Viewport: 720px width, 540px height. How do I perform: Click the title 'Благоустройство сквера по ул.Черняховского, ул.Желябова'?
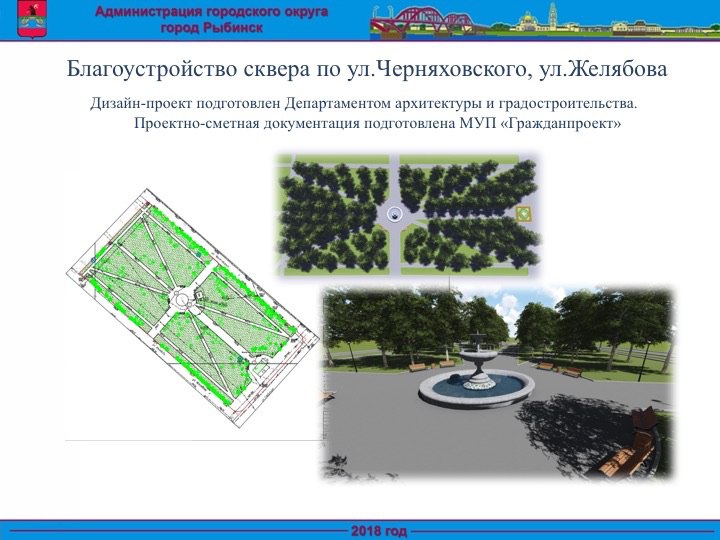(x=367, y=69)
